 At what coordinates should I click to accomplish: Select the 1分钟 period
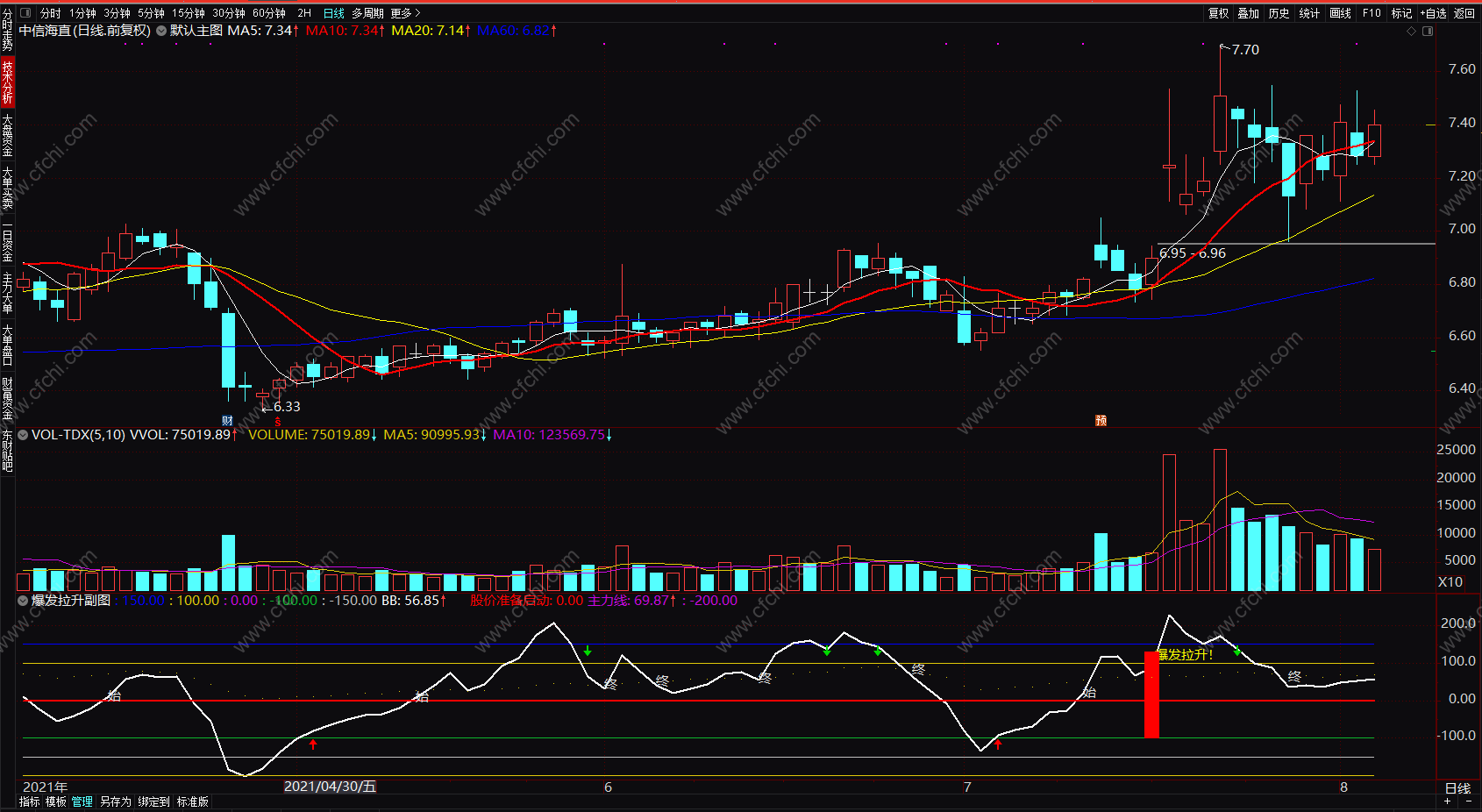click(82, 13)
